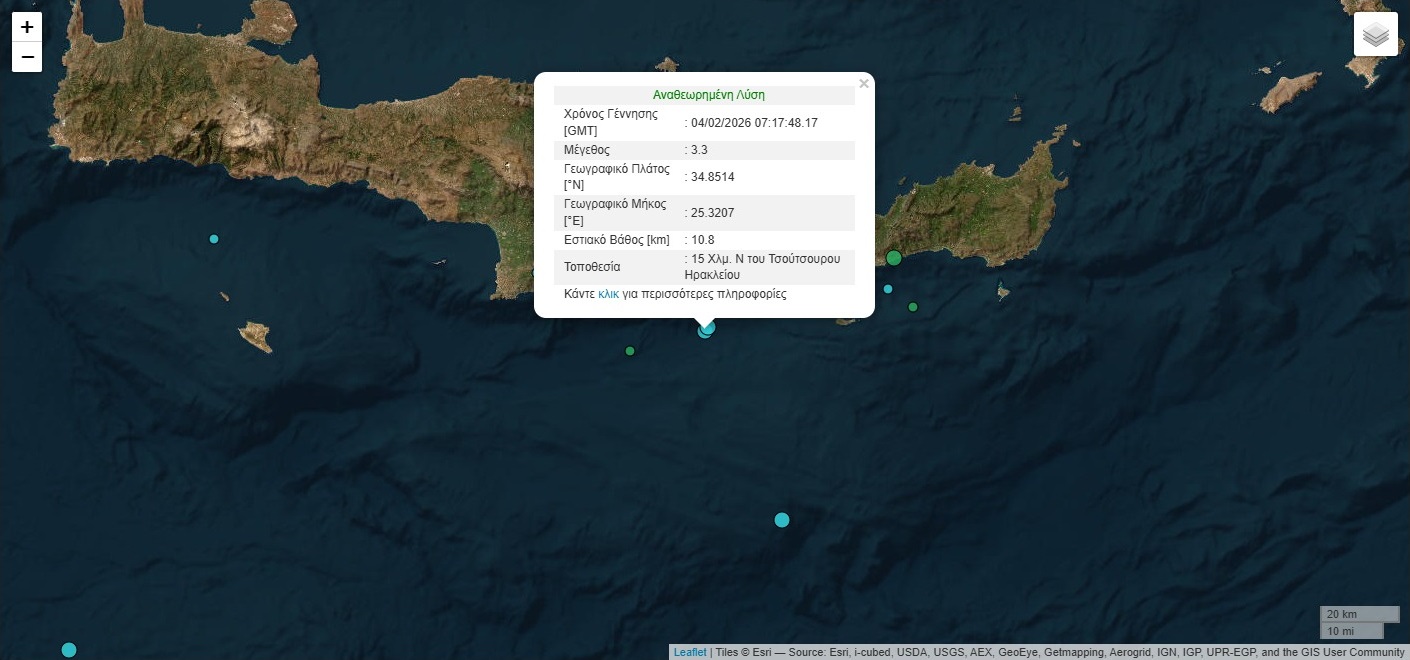The image size is (1410, 660).
Task: Click the magnitude value 3.3 in popup
Action: pos(699,150)
